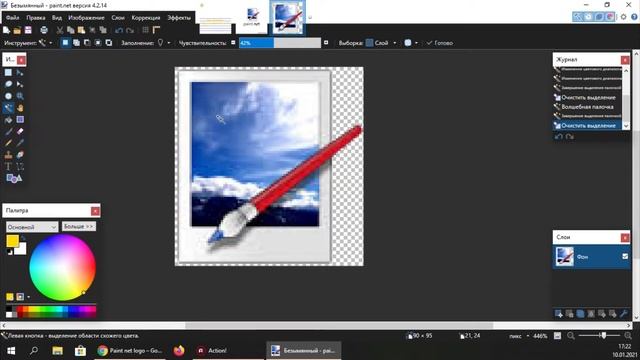640x360 pixels.
Task: Toggle the Layers window button top-right
Action: click(599, 17)
